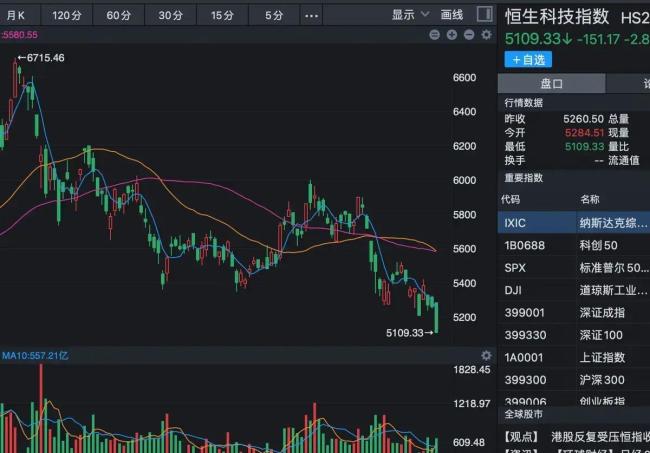Select DJI 道琼斯工业 index row
The width and height of the screenshot is (650, 453).
pos(574,290)
